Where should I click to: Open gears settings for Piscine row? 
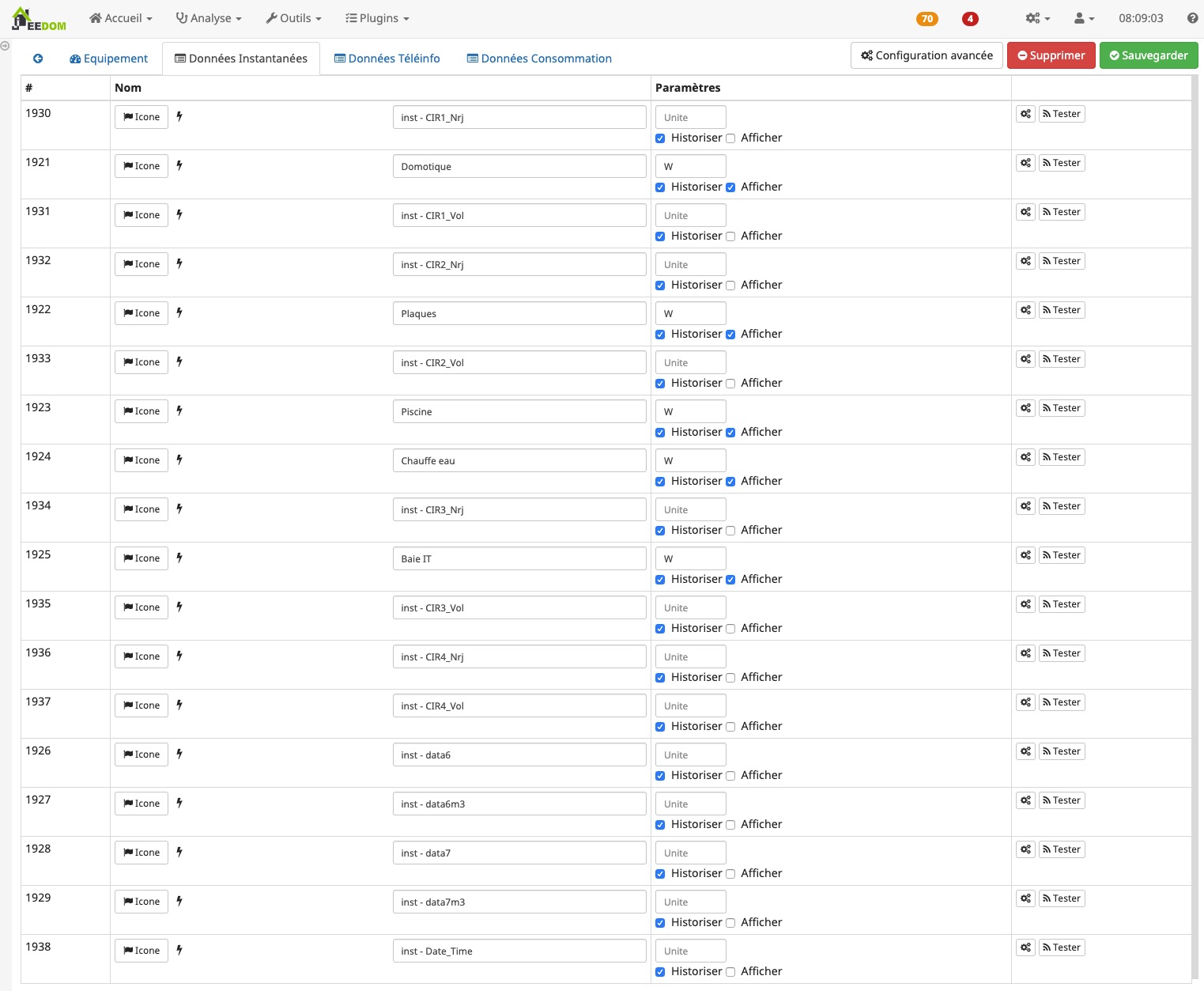pyautogui.click(x=1025, y=408)
